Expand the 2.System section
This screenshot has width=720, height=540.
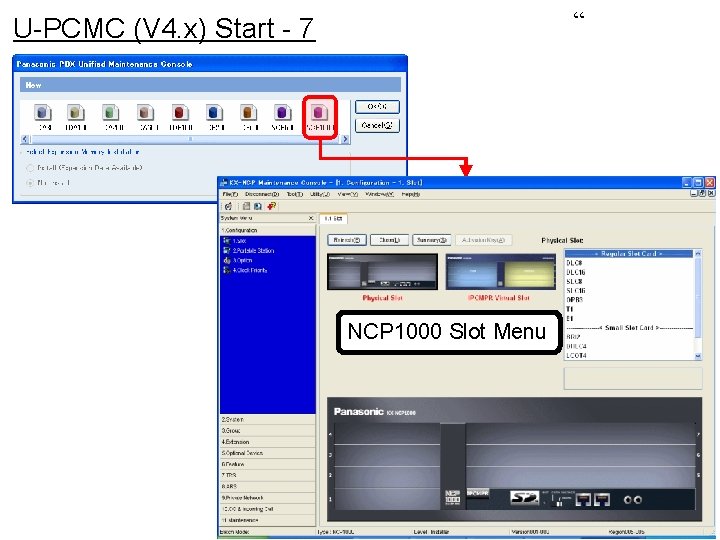(x=268, y=419)
